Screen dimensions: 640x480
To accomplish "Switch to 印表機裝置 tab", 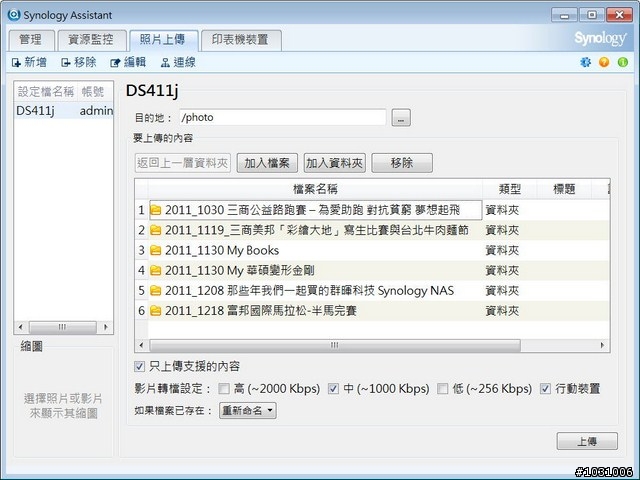I will [241, 40].
